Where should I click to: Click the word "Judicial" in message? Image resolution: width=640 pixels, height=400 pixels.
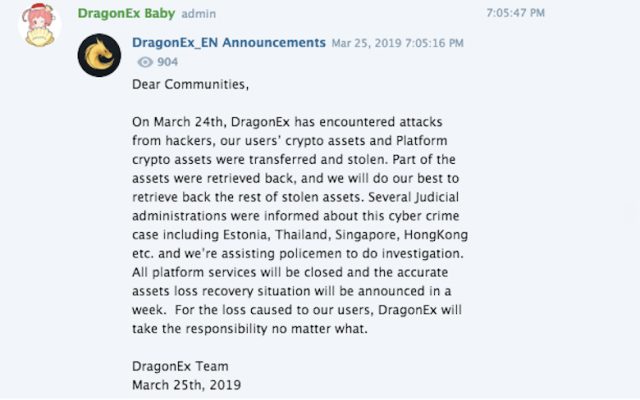pos(437,198)
